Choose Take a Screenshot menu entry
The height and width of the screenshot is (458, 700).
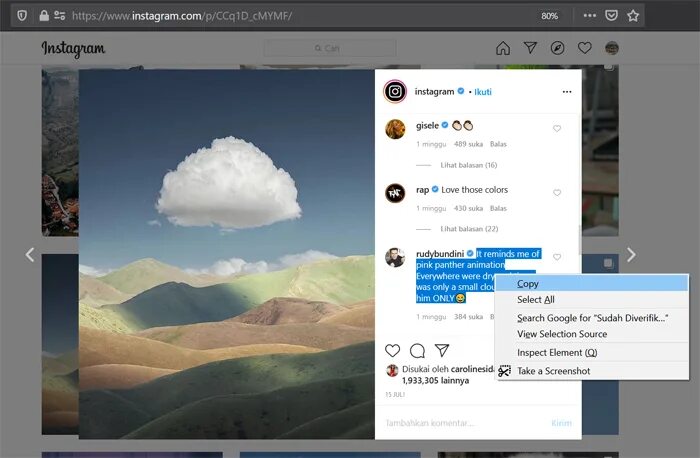click(592, 371)
